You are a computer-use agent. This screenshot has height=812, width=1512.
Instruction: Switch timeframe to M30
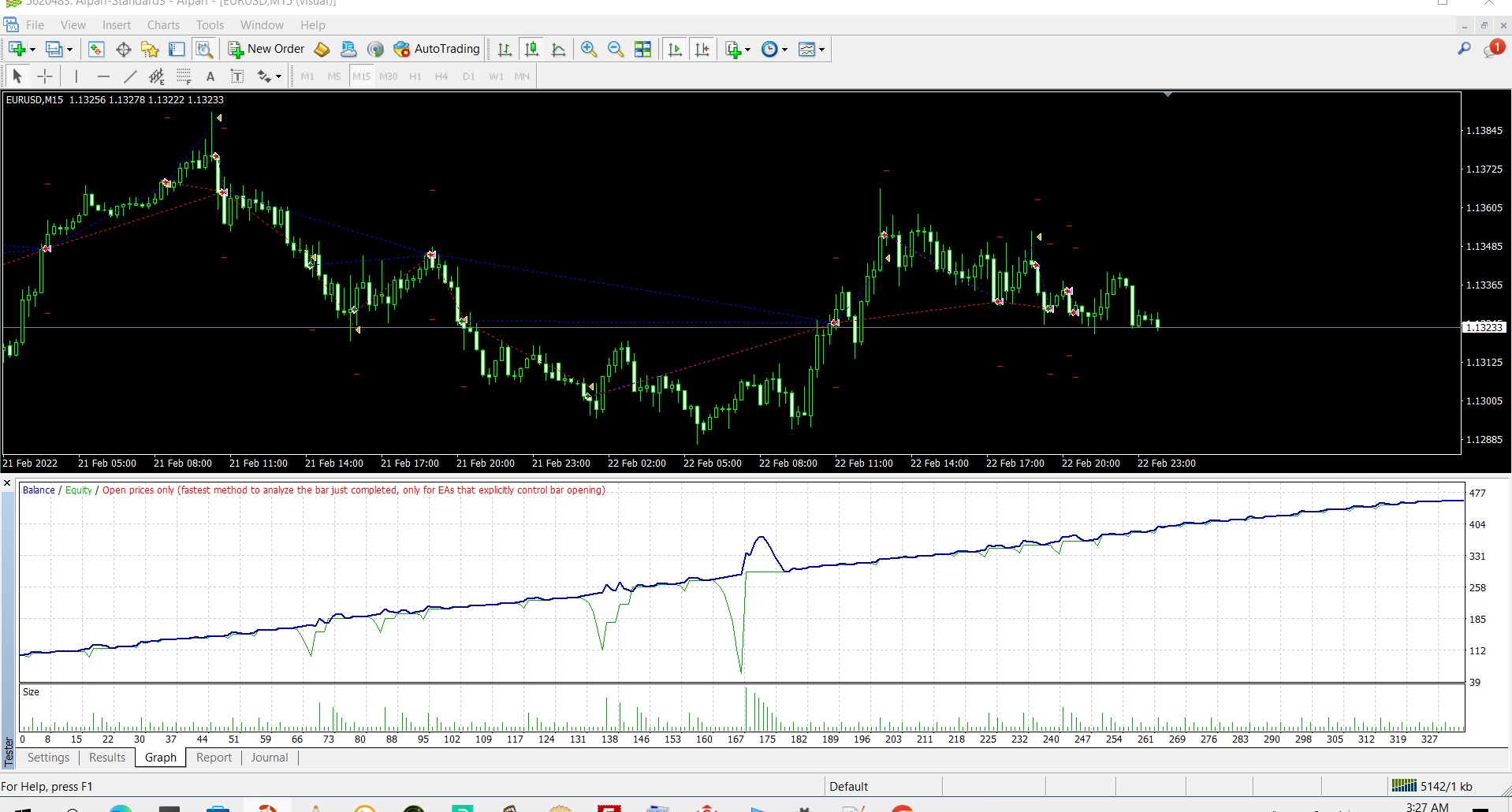coord(389,76)
